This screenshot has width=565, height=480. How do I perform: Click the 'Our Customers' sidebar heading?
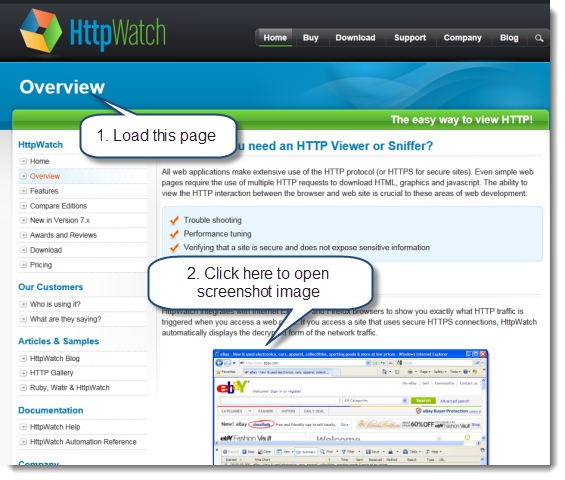click(50, 287)
